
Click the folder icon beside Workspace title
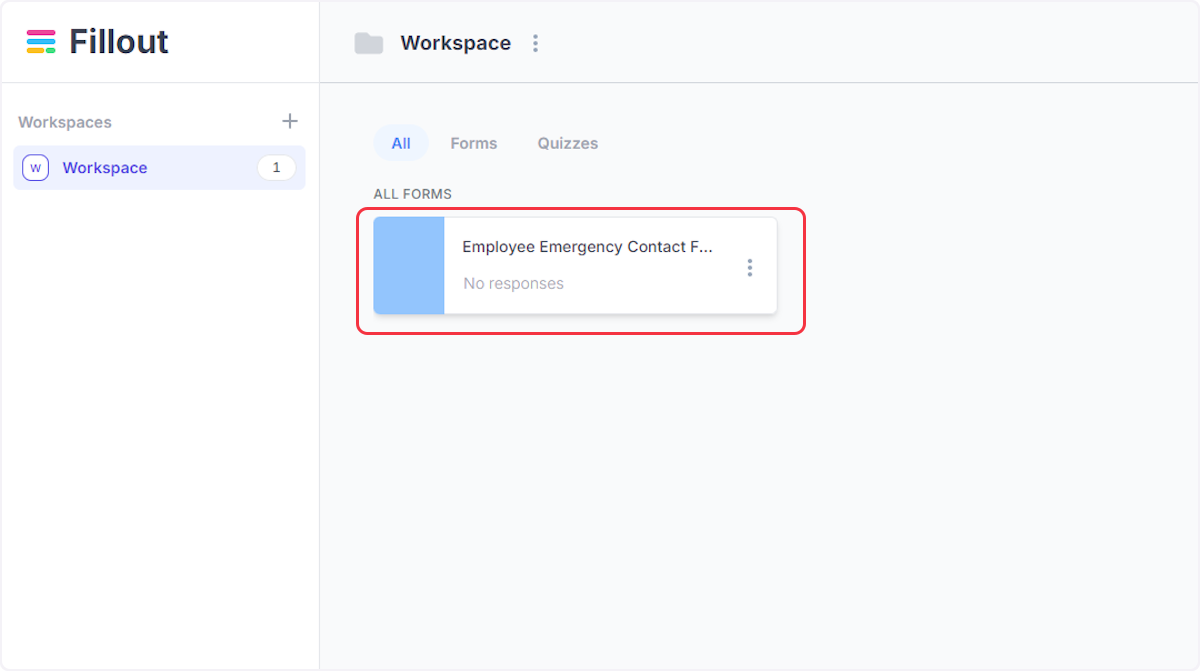(368, 43)
